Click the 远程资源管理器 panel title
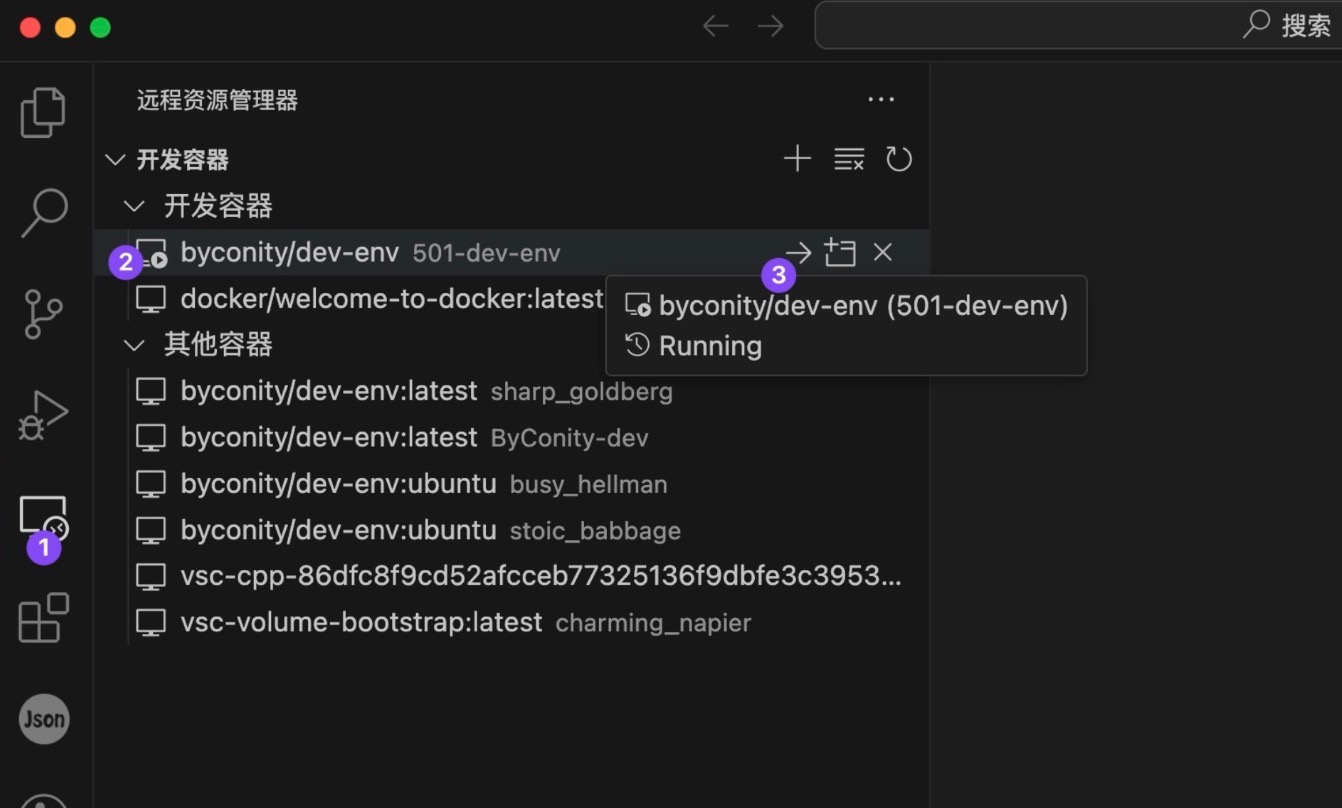The height and width of the screenshot is (808, 1342). (x=218, y=100)
